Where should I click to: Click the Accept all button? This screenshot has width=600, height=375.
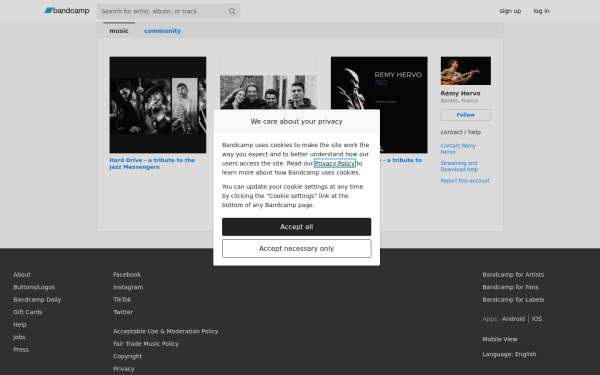(297, 227)
